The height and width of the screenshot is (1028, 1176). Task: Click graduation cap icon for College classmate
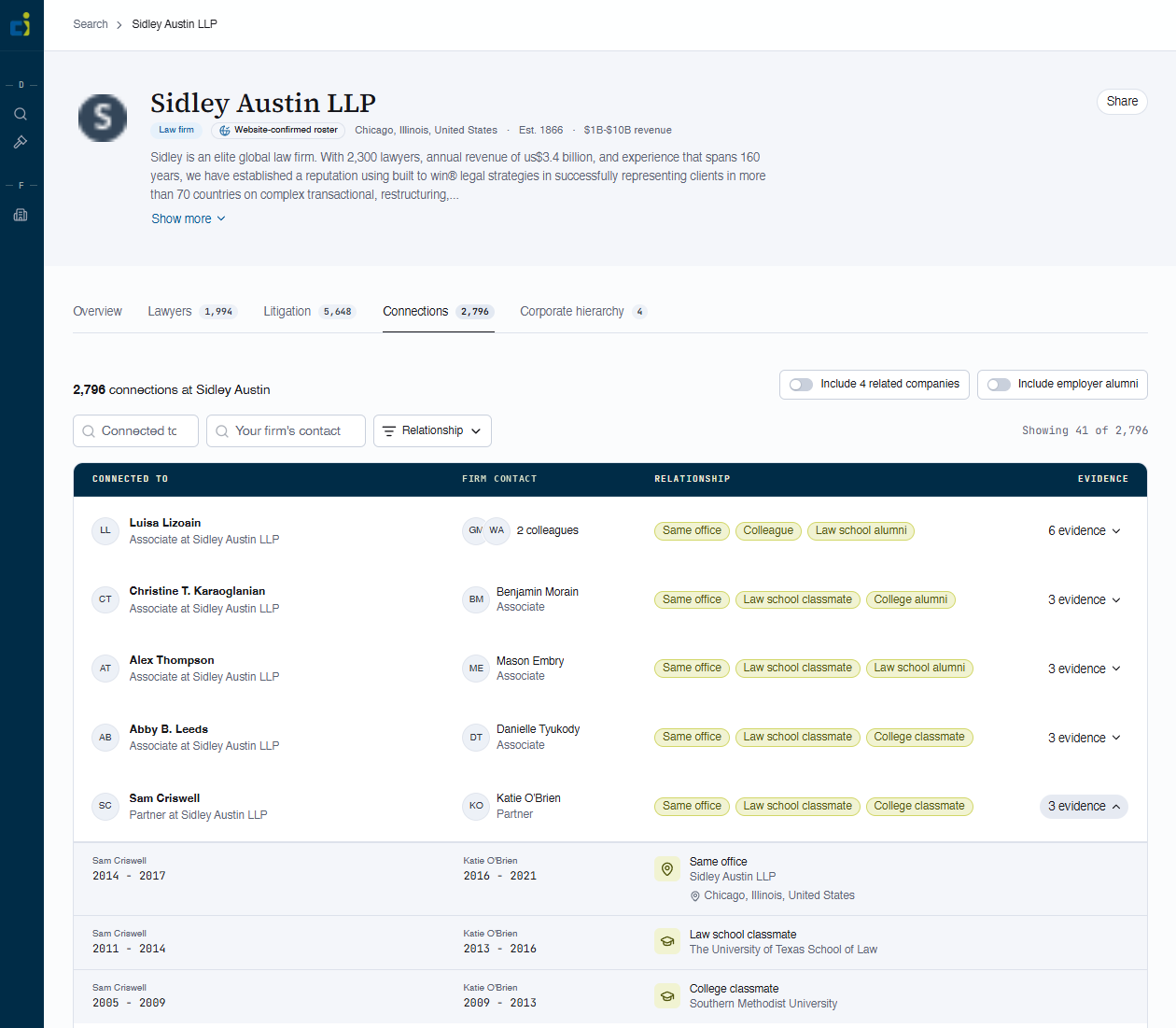pyautogui.click(x=667, y=995)
